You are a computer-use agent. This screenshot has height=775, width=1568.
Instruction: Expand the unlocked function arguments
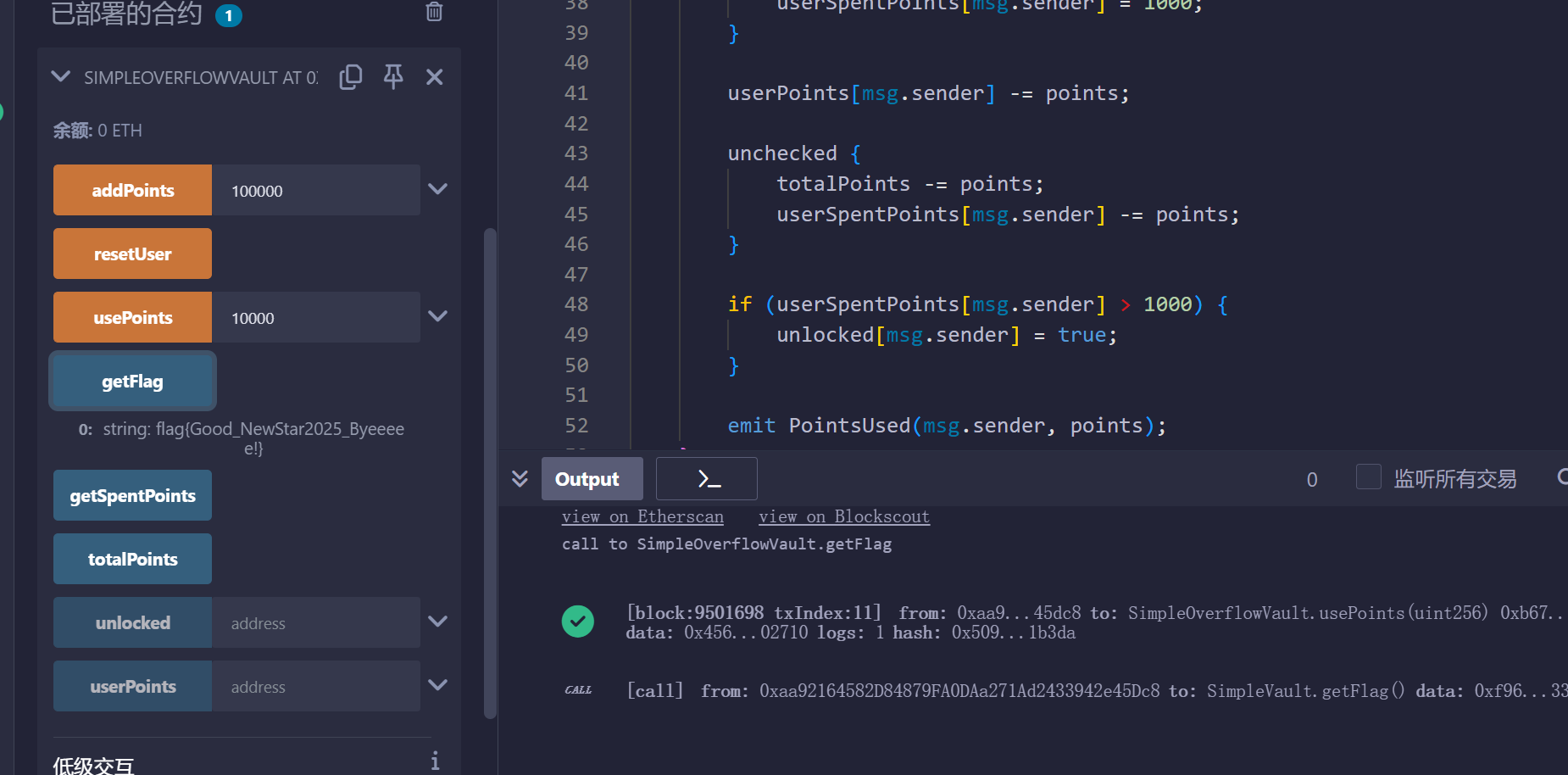pyautogui.click(x=437, y=622)
